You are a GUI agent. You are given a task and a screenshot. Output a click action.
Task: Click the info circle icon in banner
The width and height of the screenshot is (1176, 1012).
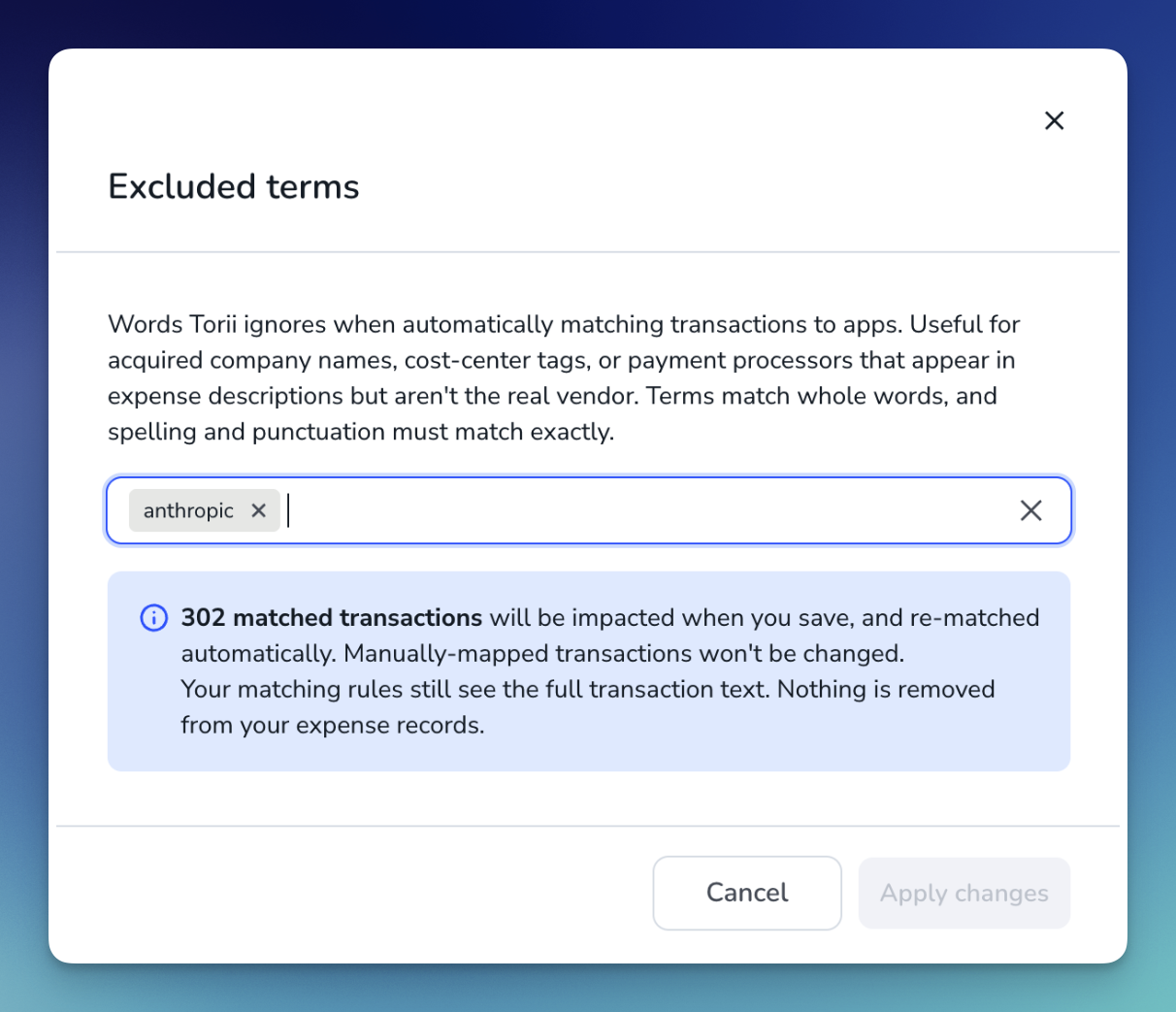[x=154, y=618]
